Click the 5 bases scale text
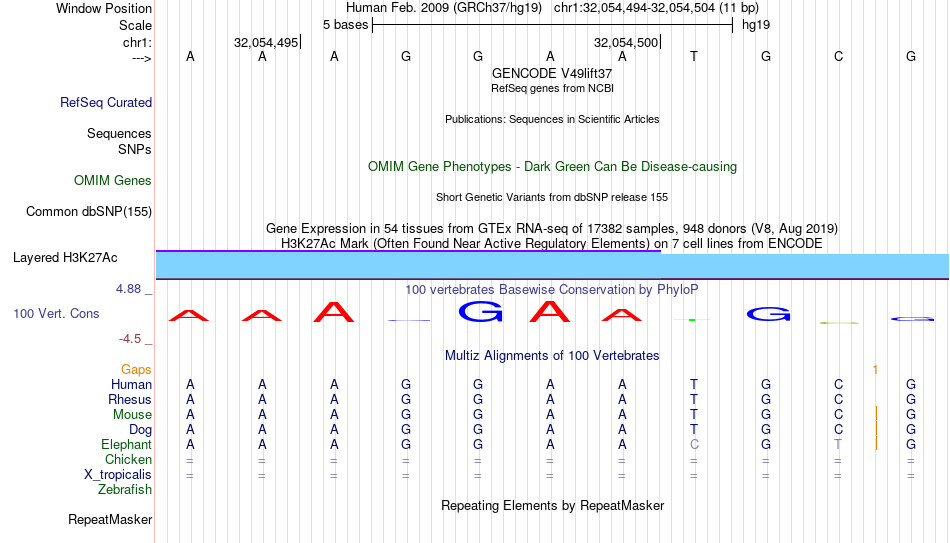 point(345,25)
